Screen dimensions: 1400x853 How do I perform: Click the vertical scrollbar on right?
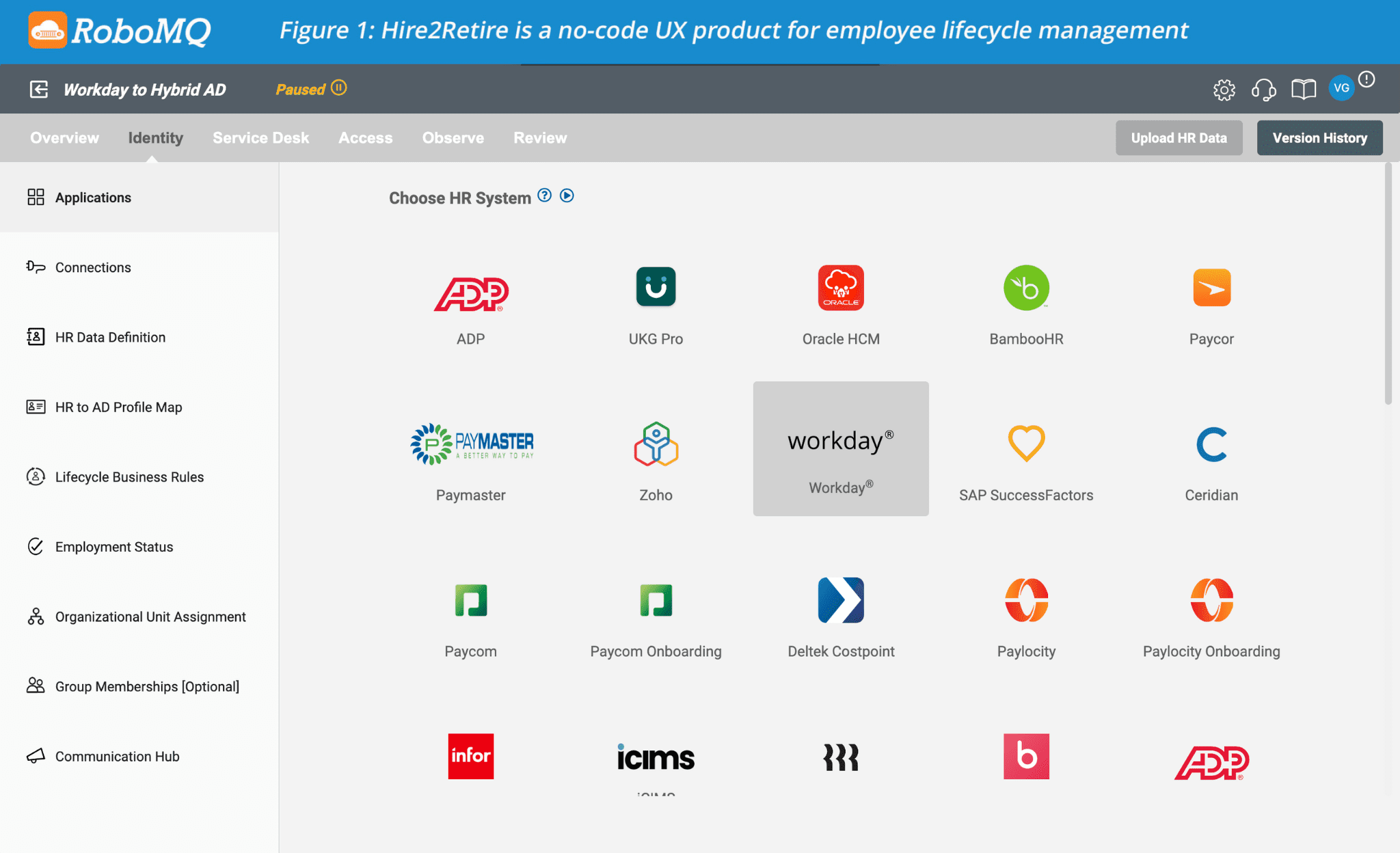tap(1388, 284)
